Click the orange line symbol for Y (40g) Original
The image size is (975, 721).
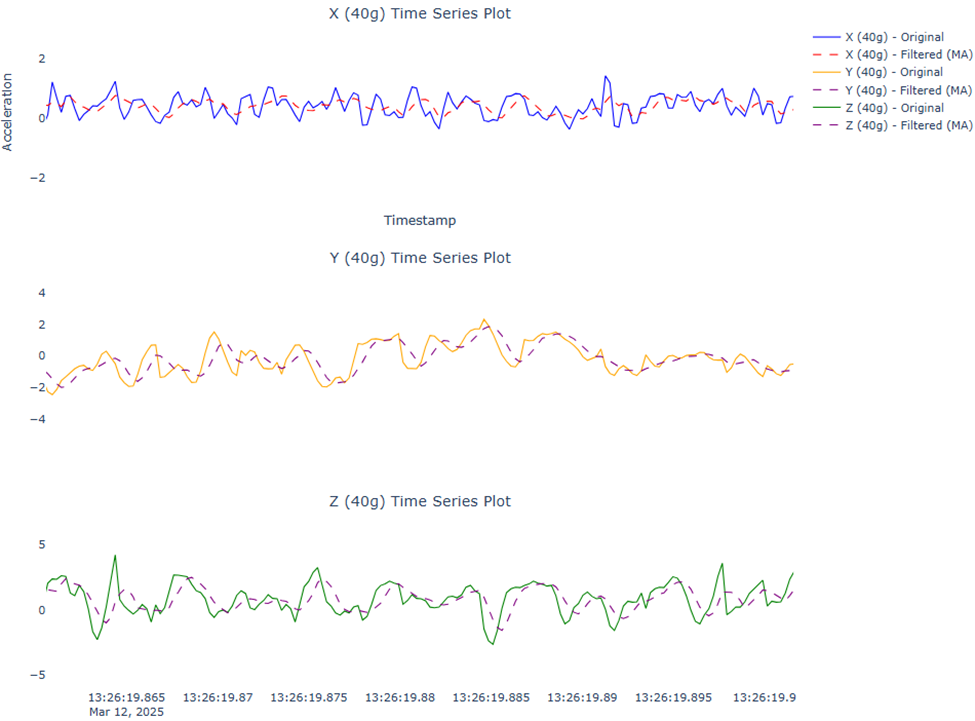pyautogui.click(x=828, y=72)
